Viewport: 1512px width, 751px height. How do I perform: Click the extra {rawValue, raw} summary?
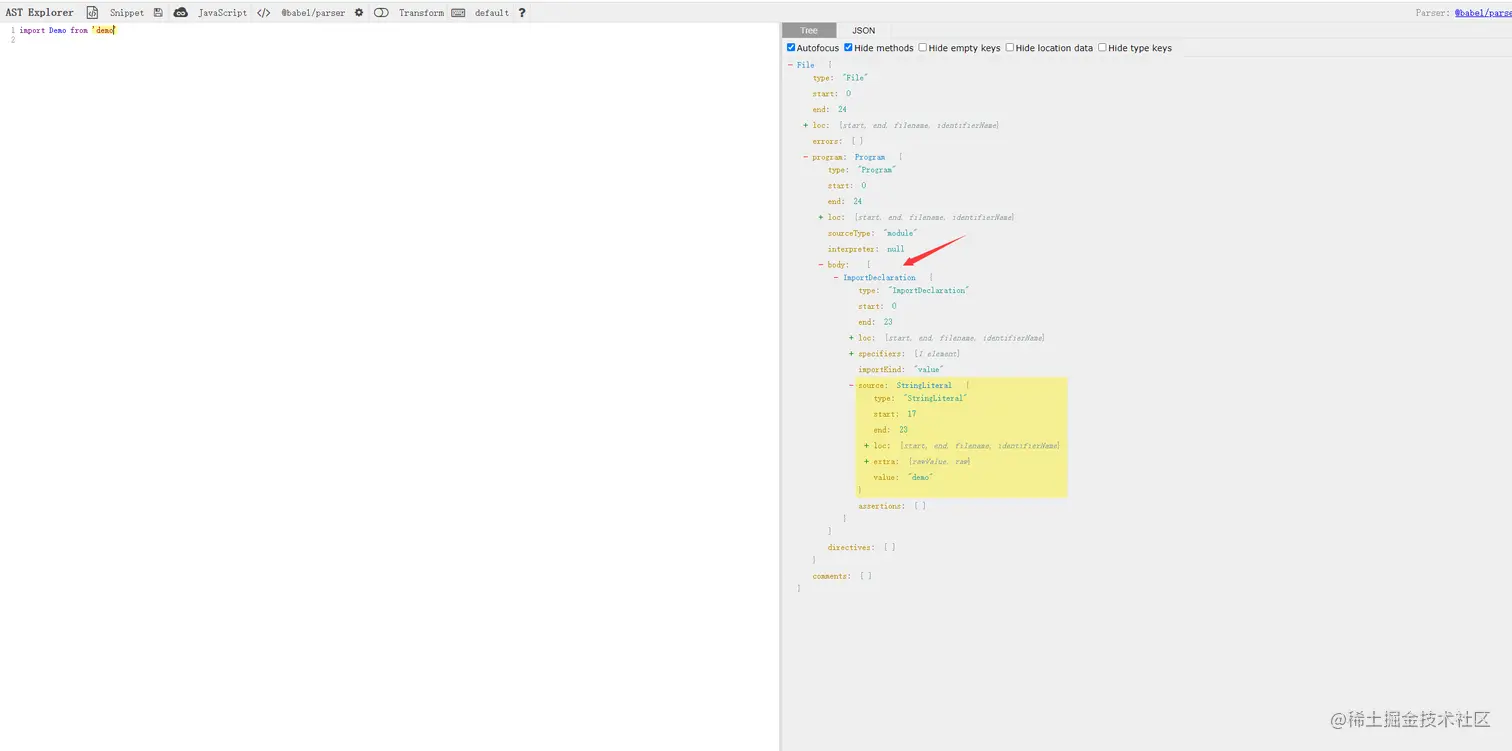tap(939, 462)
